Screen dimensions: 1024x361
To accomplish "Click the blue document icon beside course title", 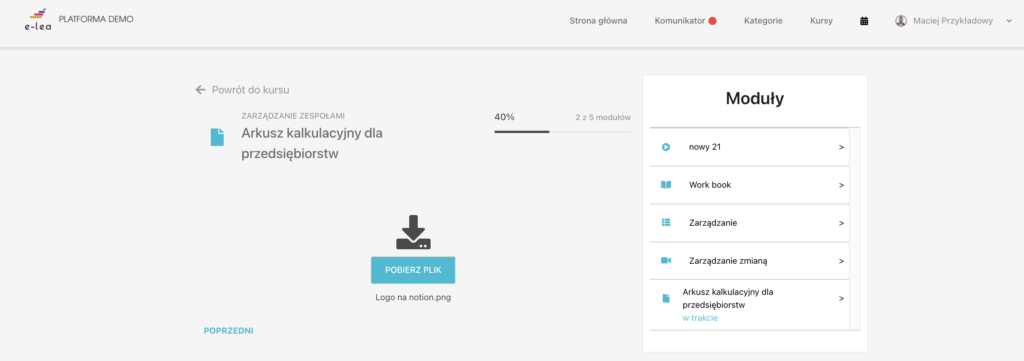I will click(x=217, y=137).
